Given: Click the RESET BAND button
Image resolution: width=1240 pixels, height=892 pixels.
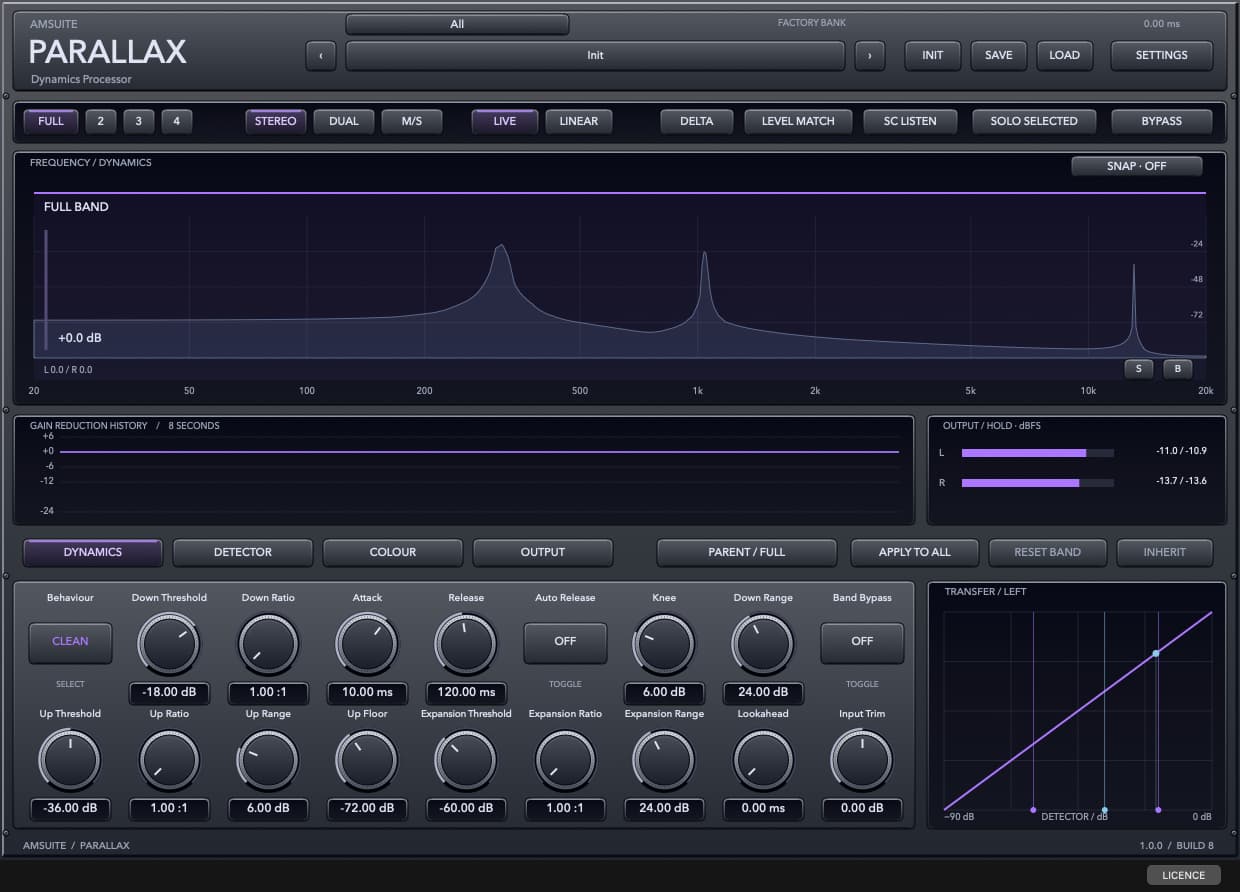Looking at the screenshot, I should pyautogui.click(x=1046, y=552).
